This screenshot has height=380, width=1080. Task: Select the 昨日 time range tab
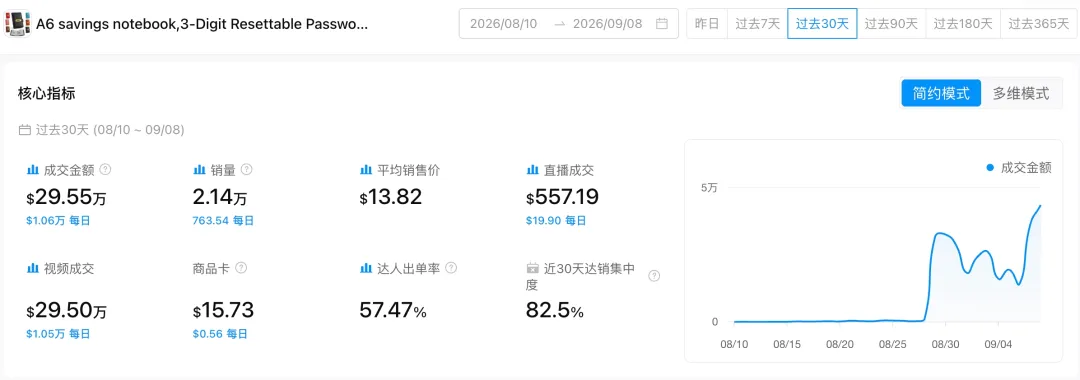[707, 24]
